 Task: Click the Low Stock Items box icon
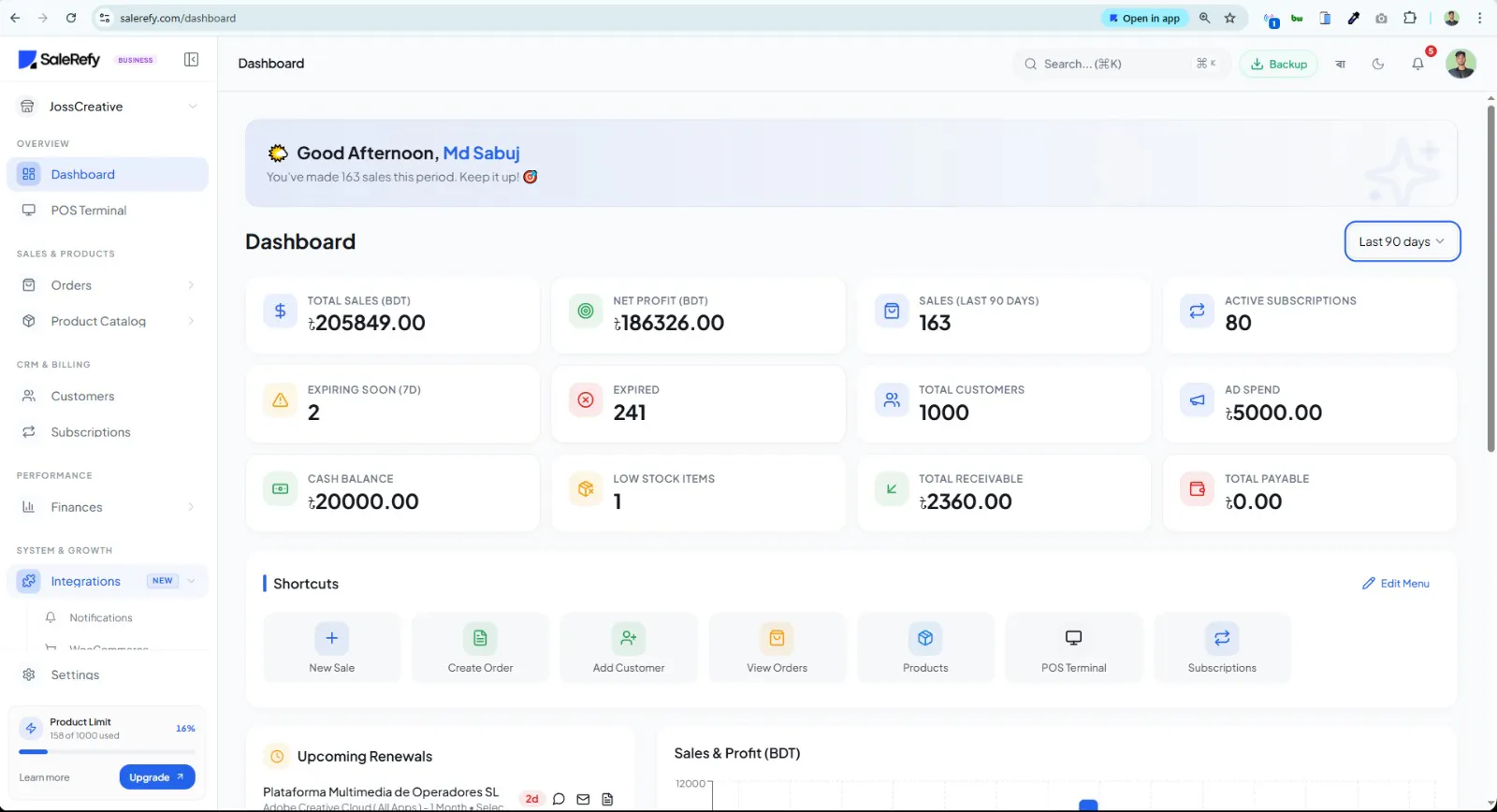coord(586,489)
